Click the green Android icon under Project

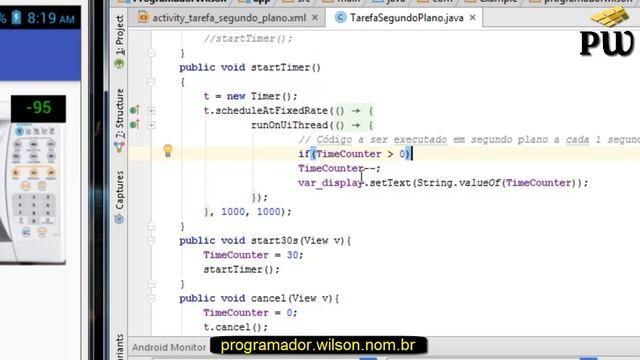pos(119,64)
